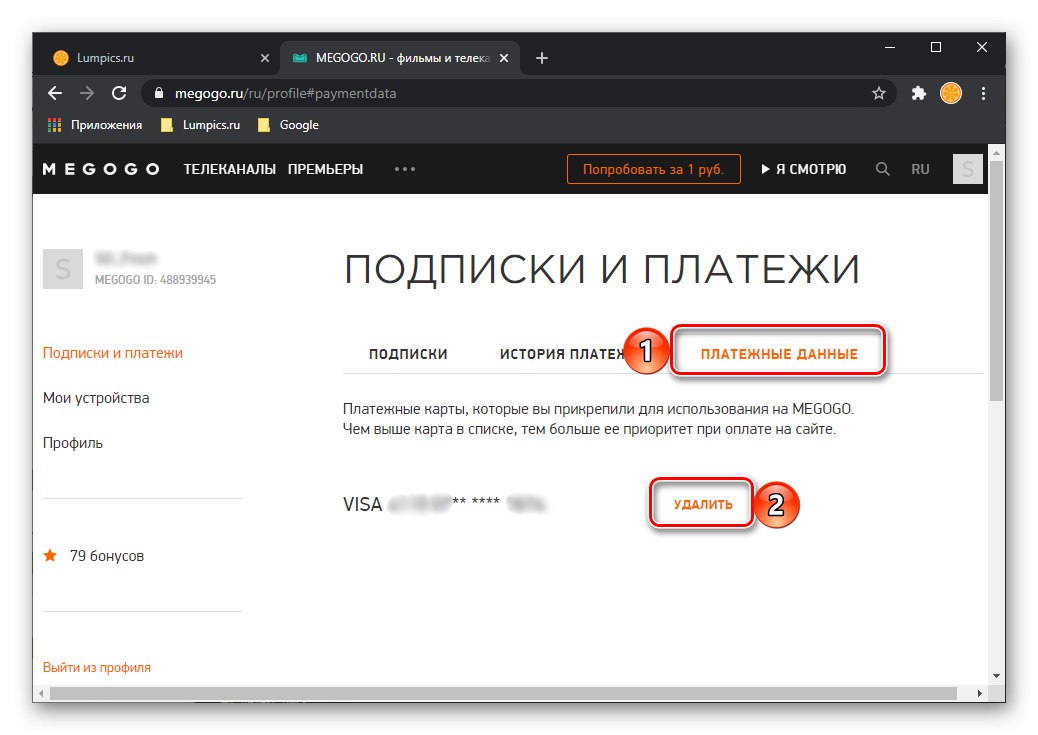Open the ПРЕМЬЕРЫ menu item

(325, 170)
